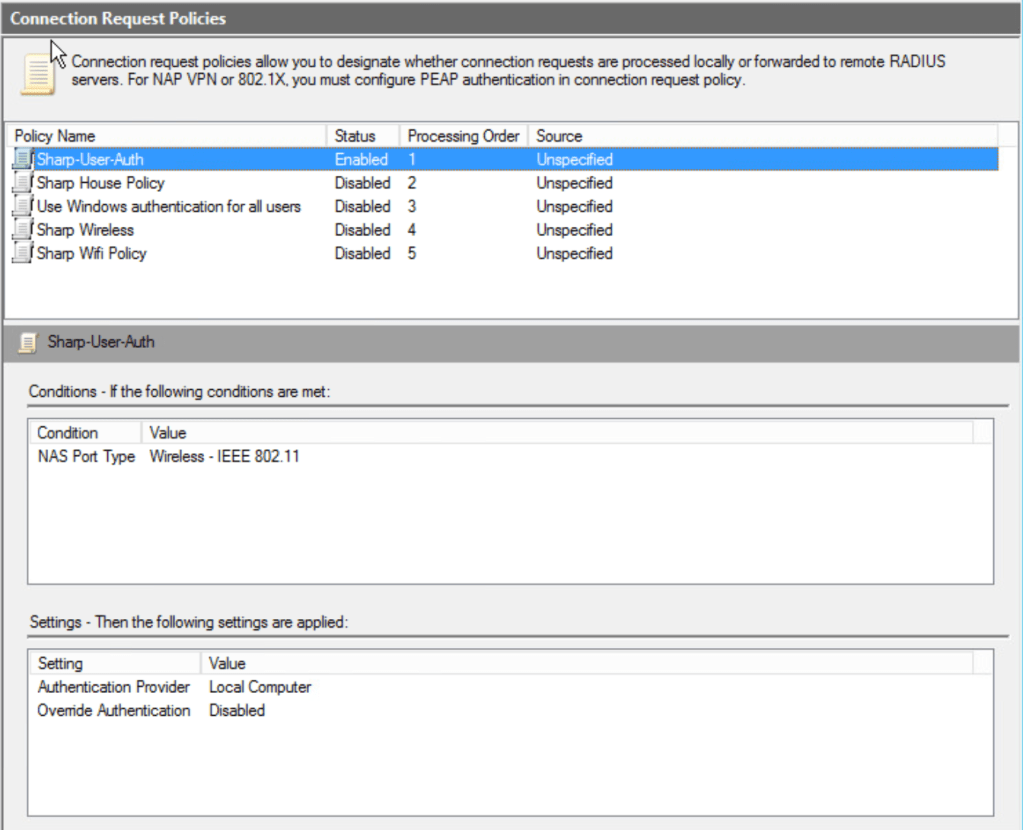Select the Sharp House Policy row

(x=101, y=183)
